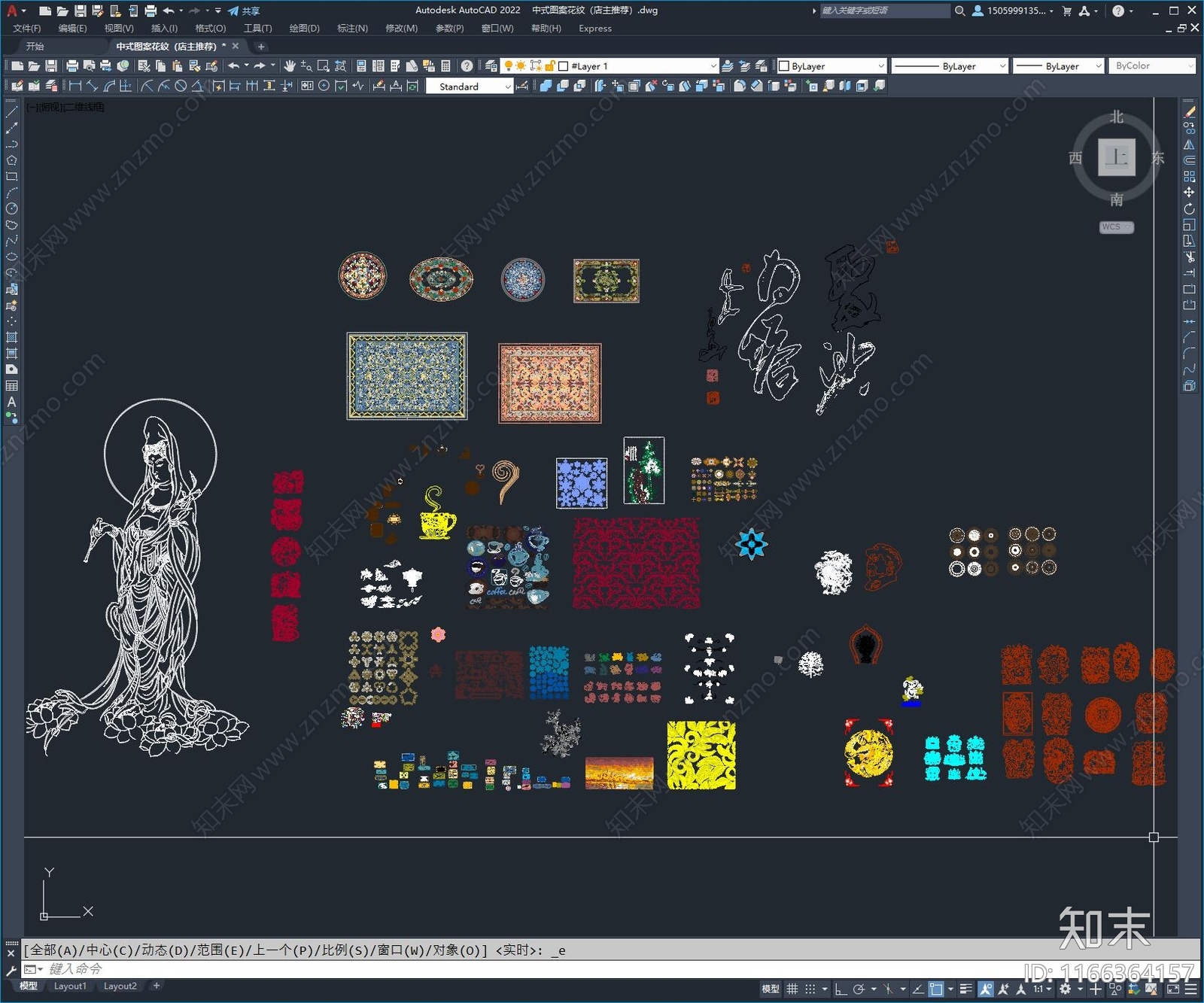Switch to the 开始 tab

35,47
